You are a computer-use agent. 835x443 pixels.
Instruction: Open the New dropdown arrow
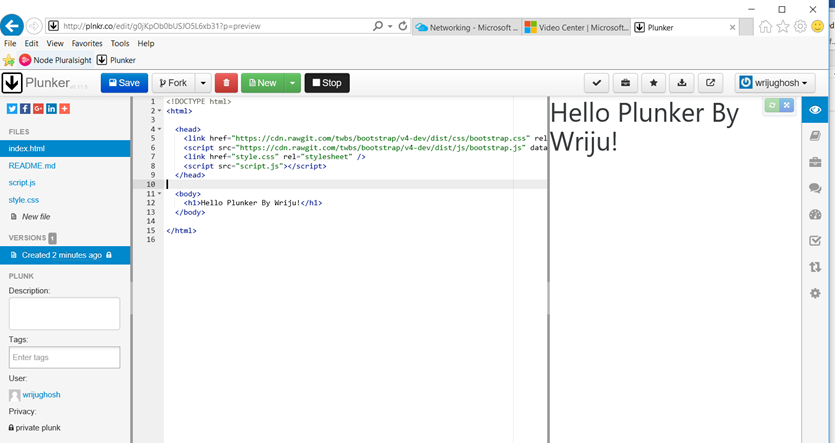(293, 83)
